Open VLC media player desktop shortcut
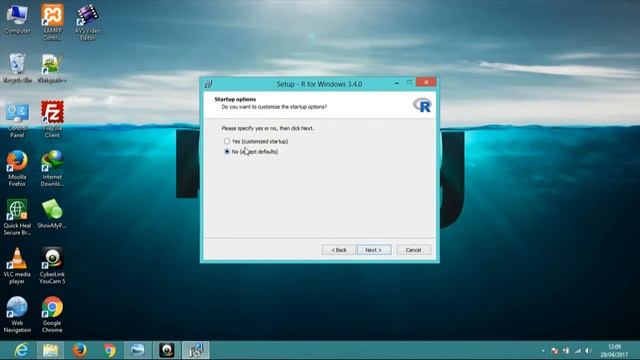640x360 pixels. pyautogui.click(x=17, y=266)
